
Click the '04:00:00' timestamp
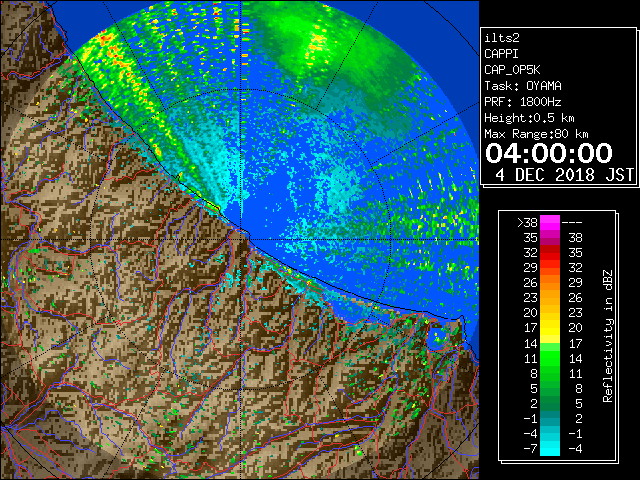[549, 153]
